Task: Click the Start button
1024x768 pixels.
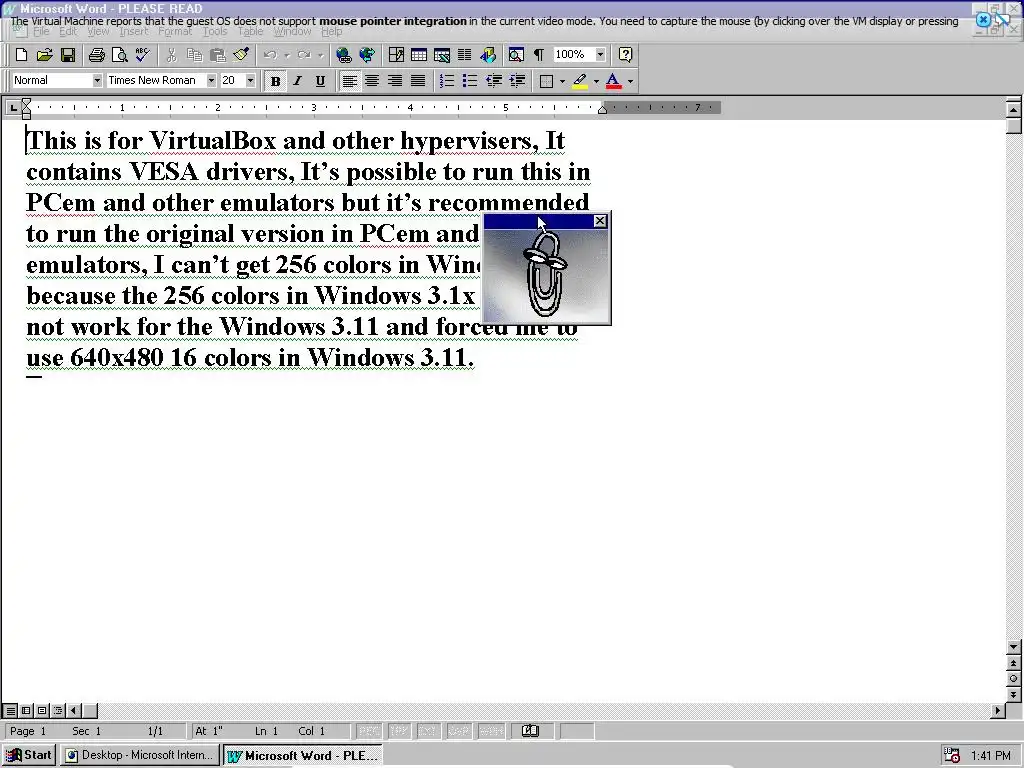Action: [29, 755]
